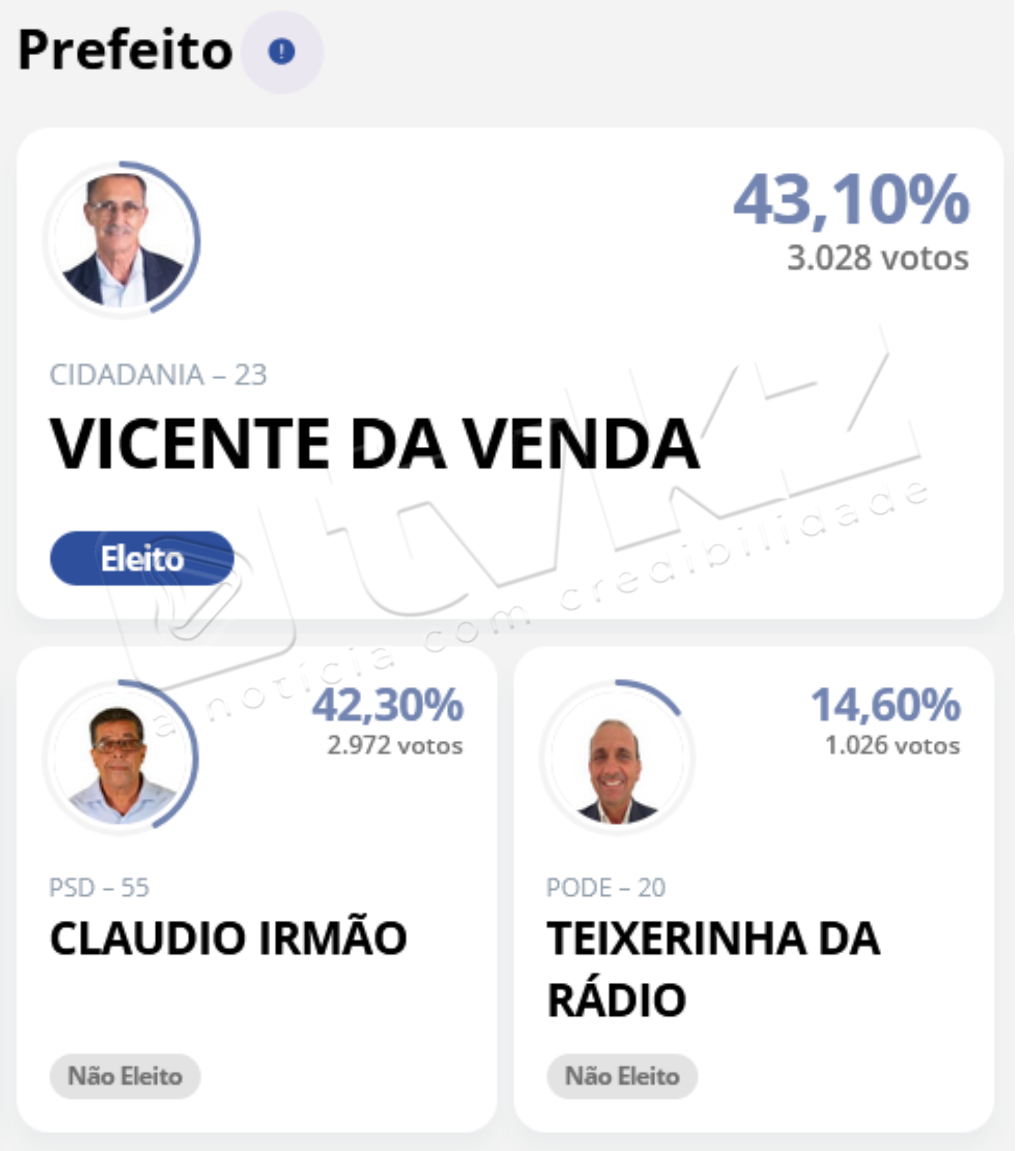Viewport: 1036px width, 1151px height.
Task: Click the PSD – 55 party label
Action: 99,888
